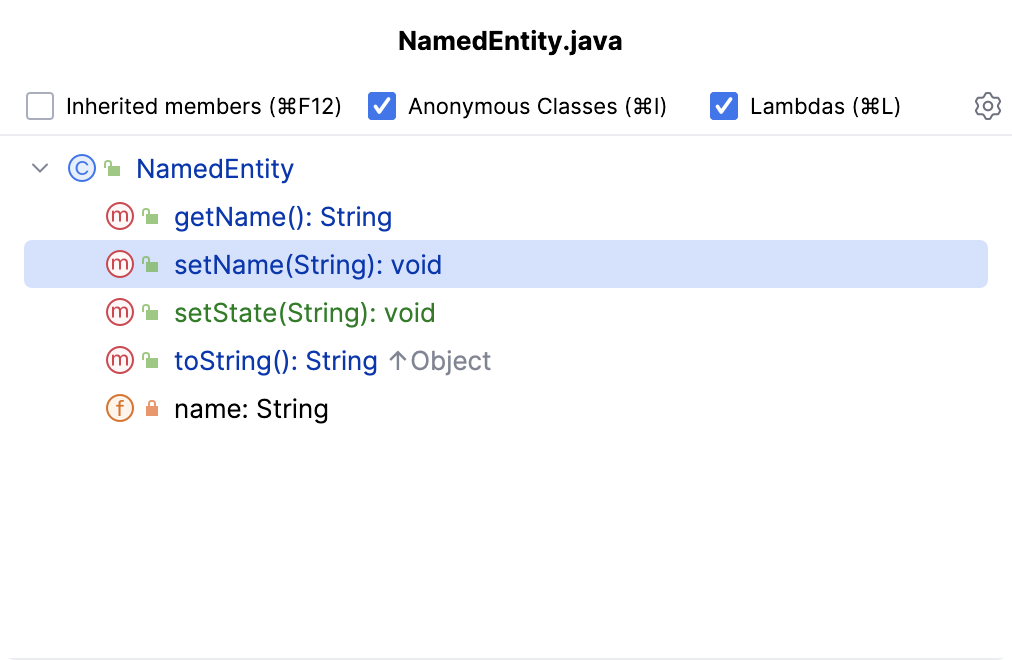Viewport: 1012px width, 660px height.
Task: Click the field icon next to name: String
Action: 119,408
